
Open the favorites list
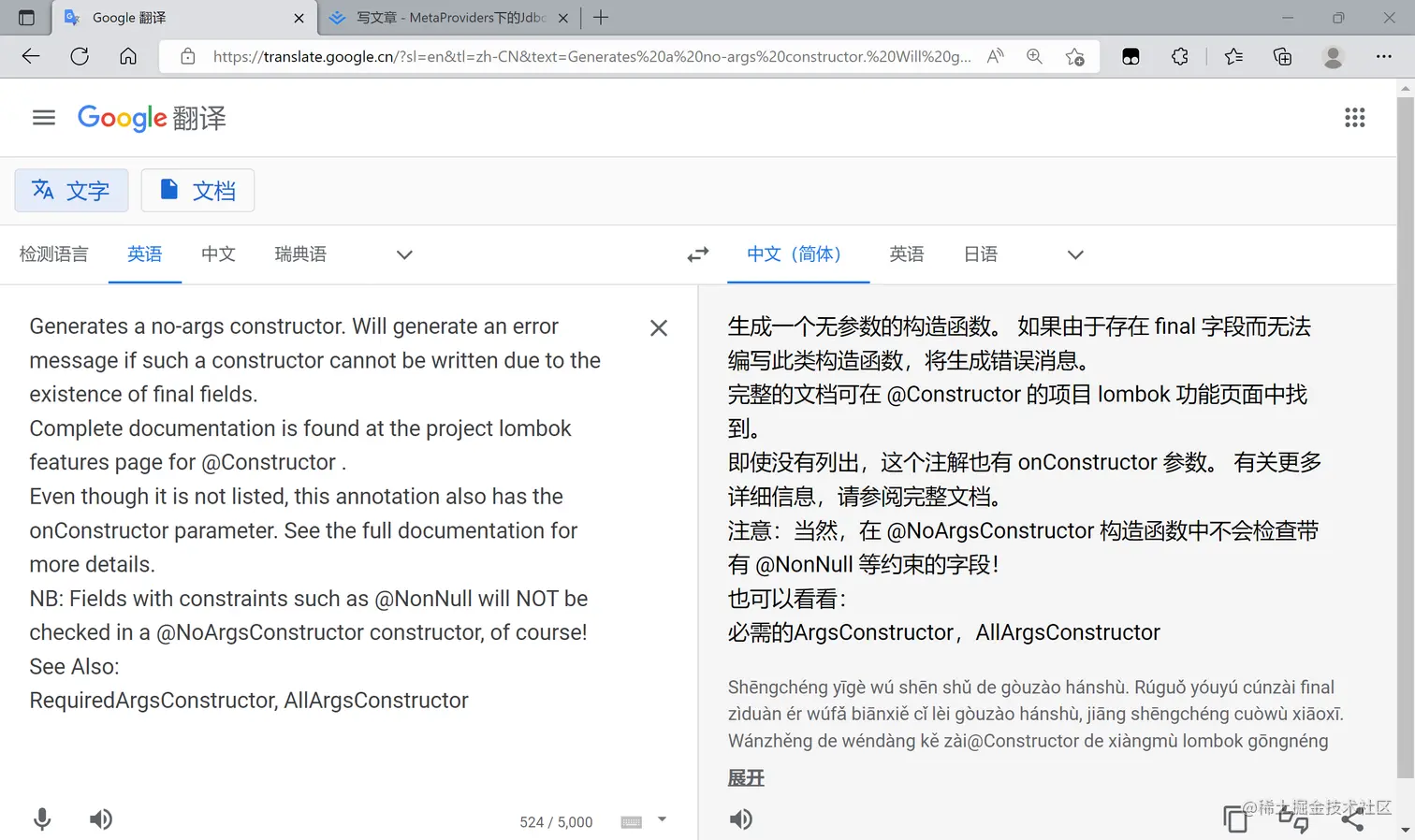pyautogui.click(x=1233, y=56)
